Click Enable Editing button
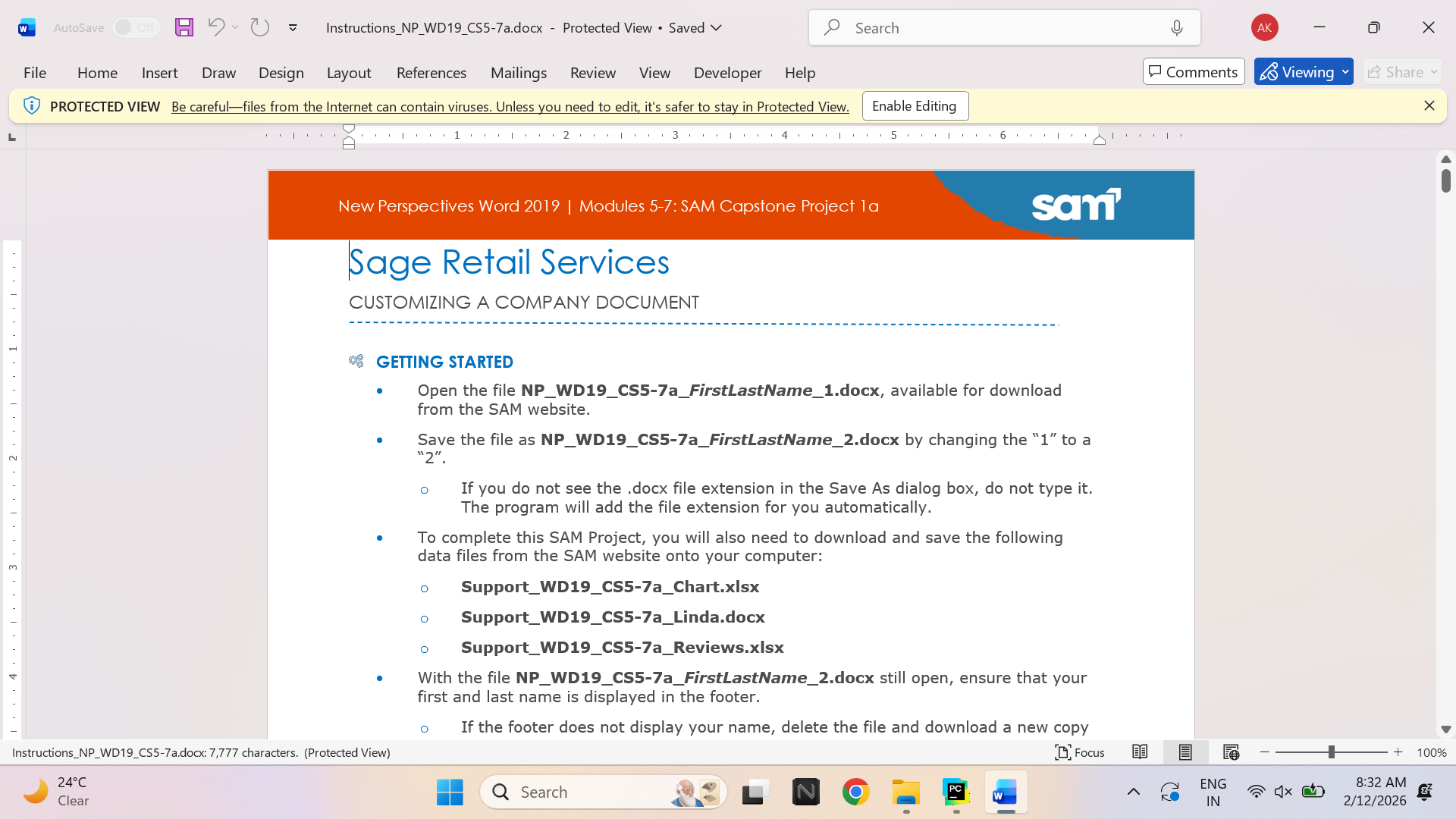This screenshot has width=1456, height=819. (x=915, y=106)
